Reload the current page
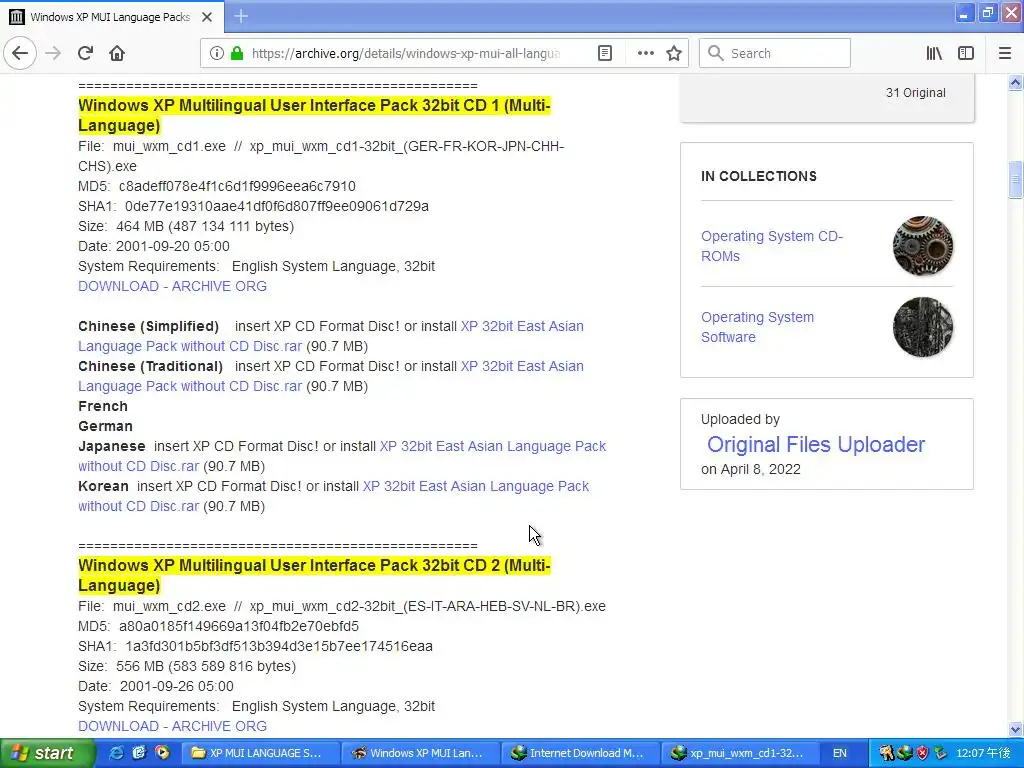 (x=85, y=53)
